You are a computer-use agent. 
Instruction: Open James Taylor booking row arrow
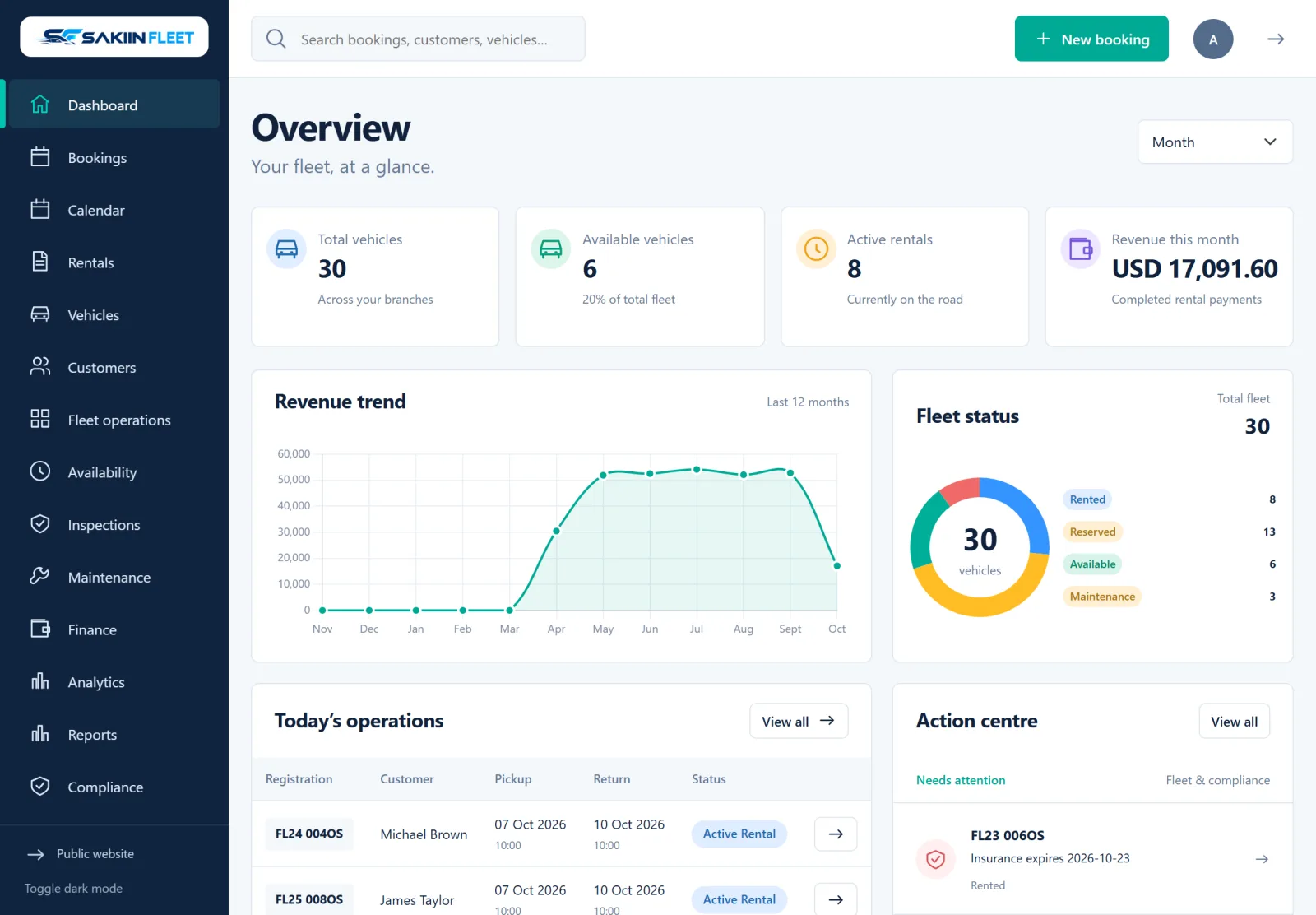(x=836, y=899)
